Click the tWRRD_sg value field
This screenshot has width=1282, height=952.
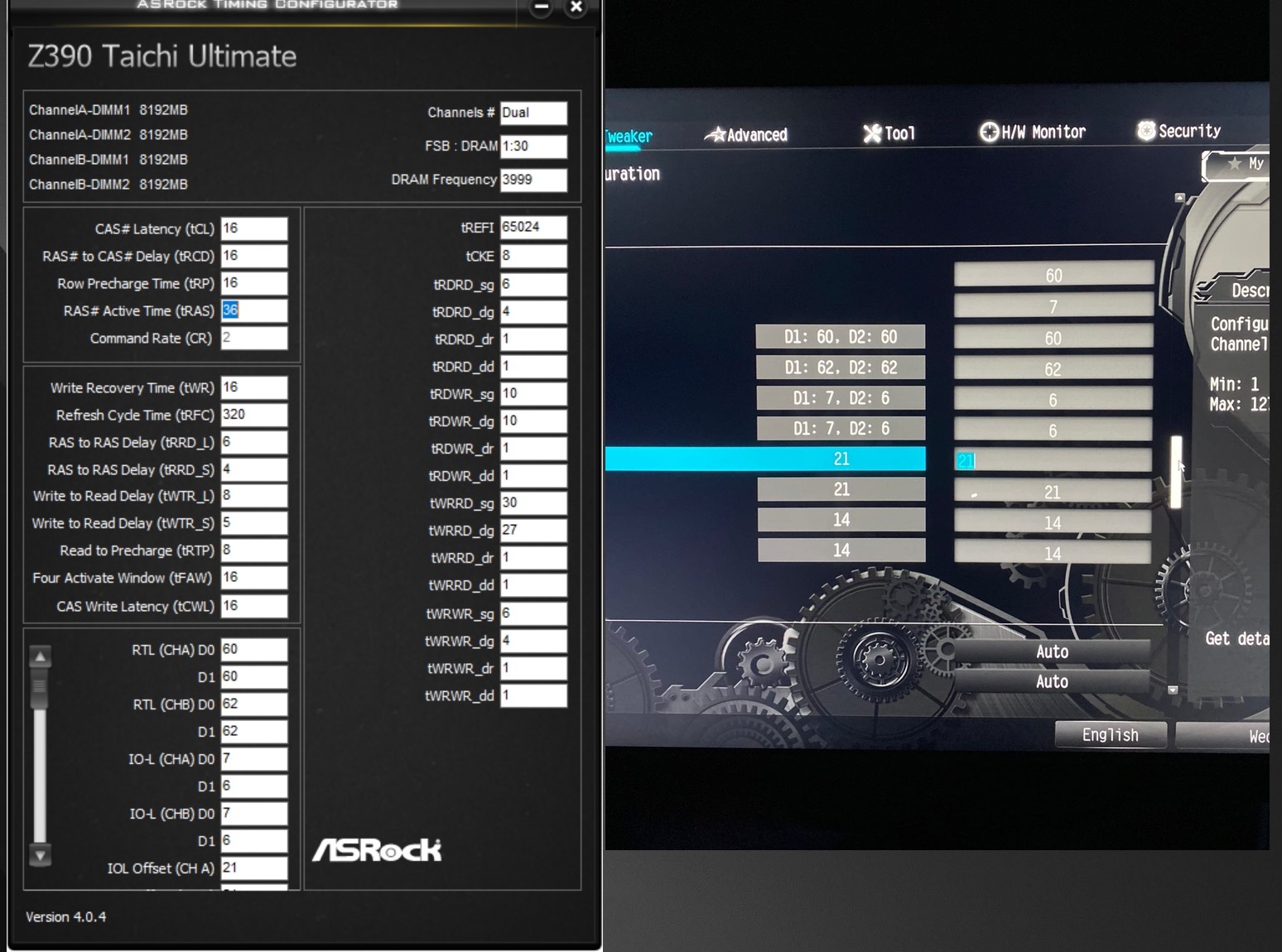coord(534,503)
